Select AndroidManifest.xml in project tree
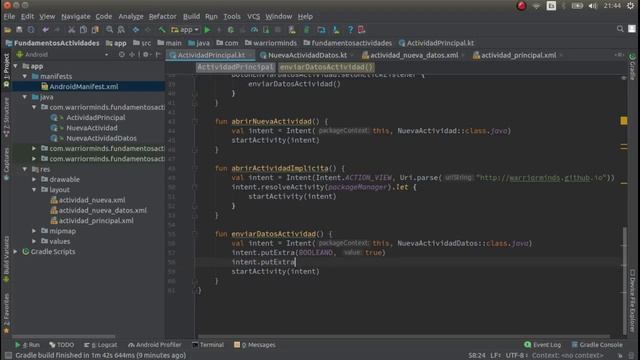 coord(84,87)
